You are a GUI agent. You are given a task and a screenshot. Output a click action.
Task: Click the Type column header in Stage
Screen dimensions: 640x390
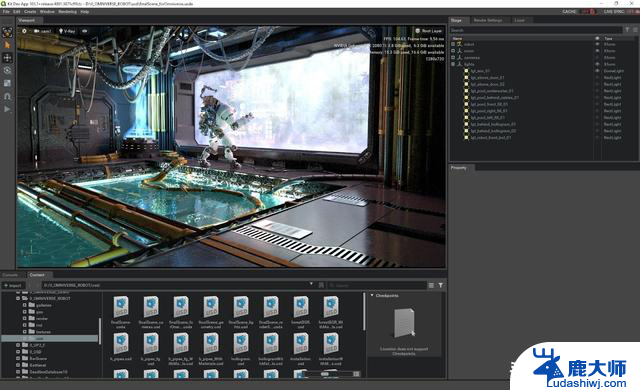(608, 38)
